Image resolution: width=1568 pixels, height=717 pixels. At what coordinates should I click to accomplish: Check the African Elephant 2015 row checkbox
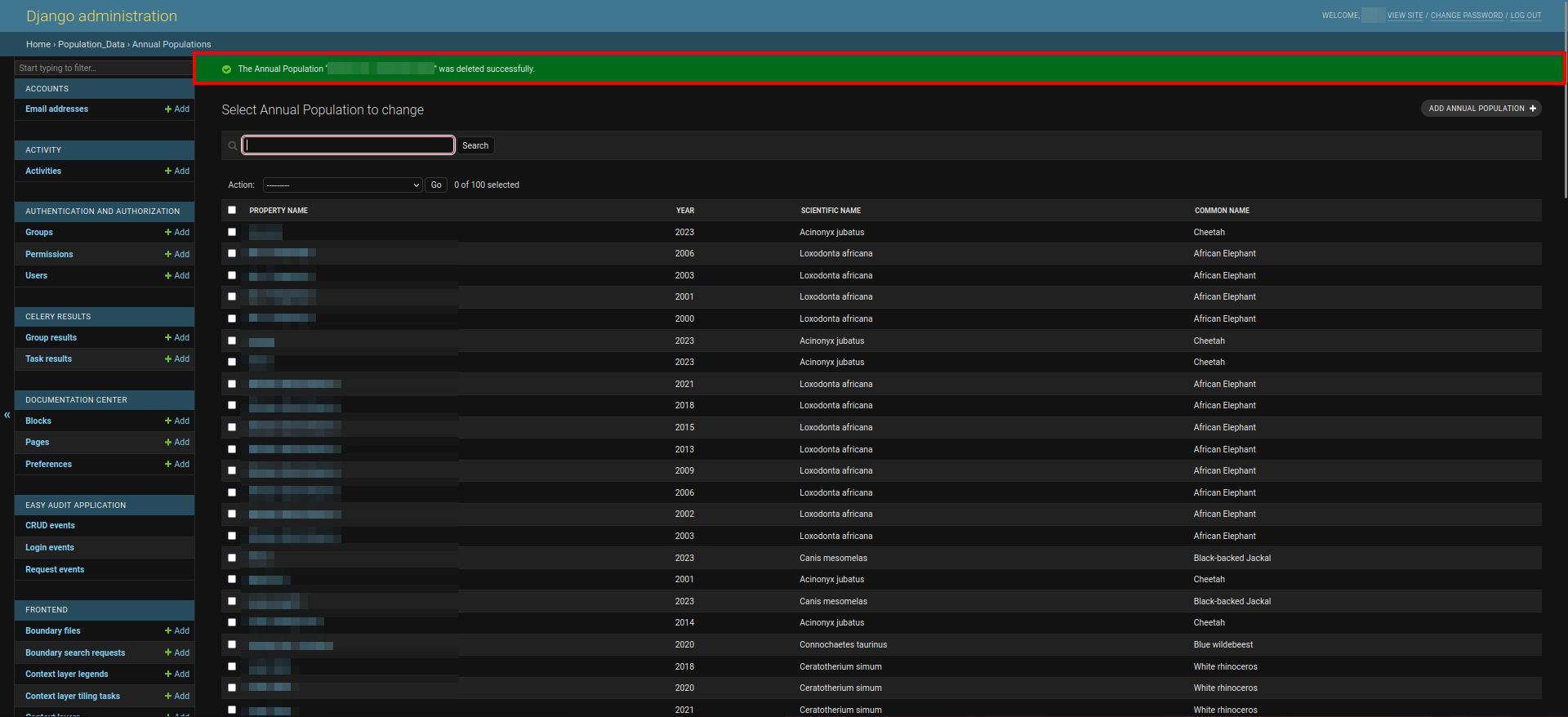pos(232,428)
